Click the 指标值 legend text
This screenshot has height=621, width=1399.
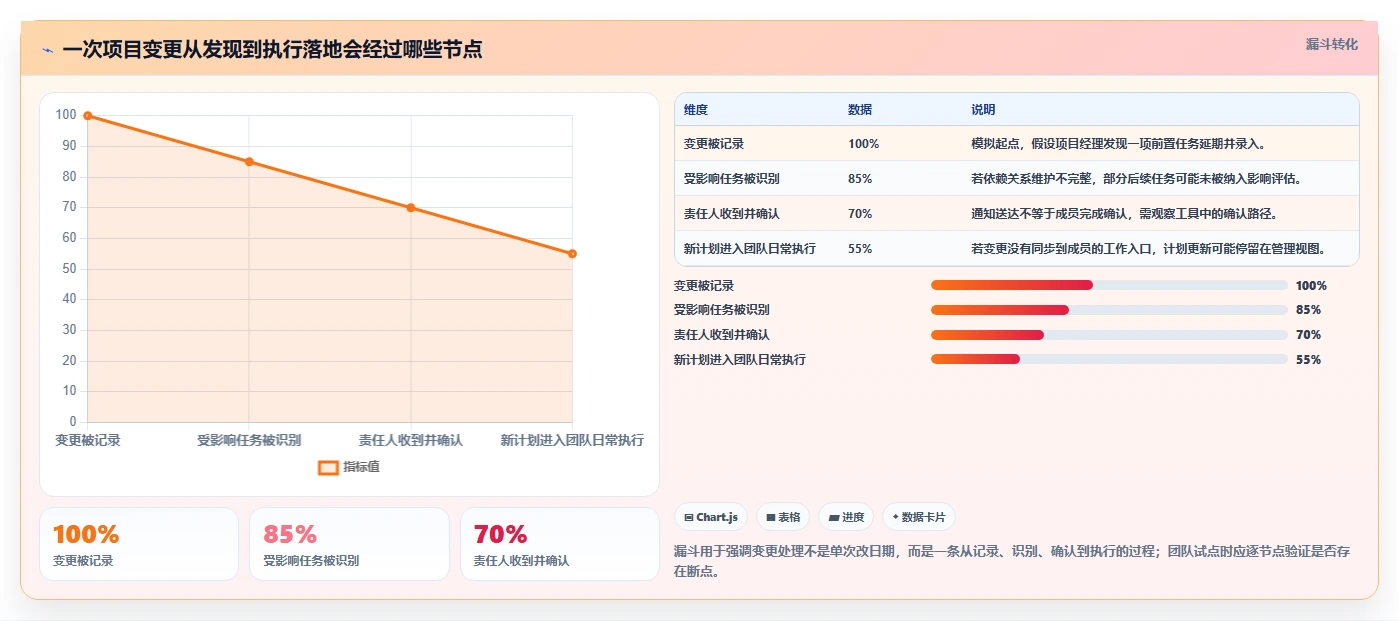(361, 467)
